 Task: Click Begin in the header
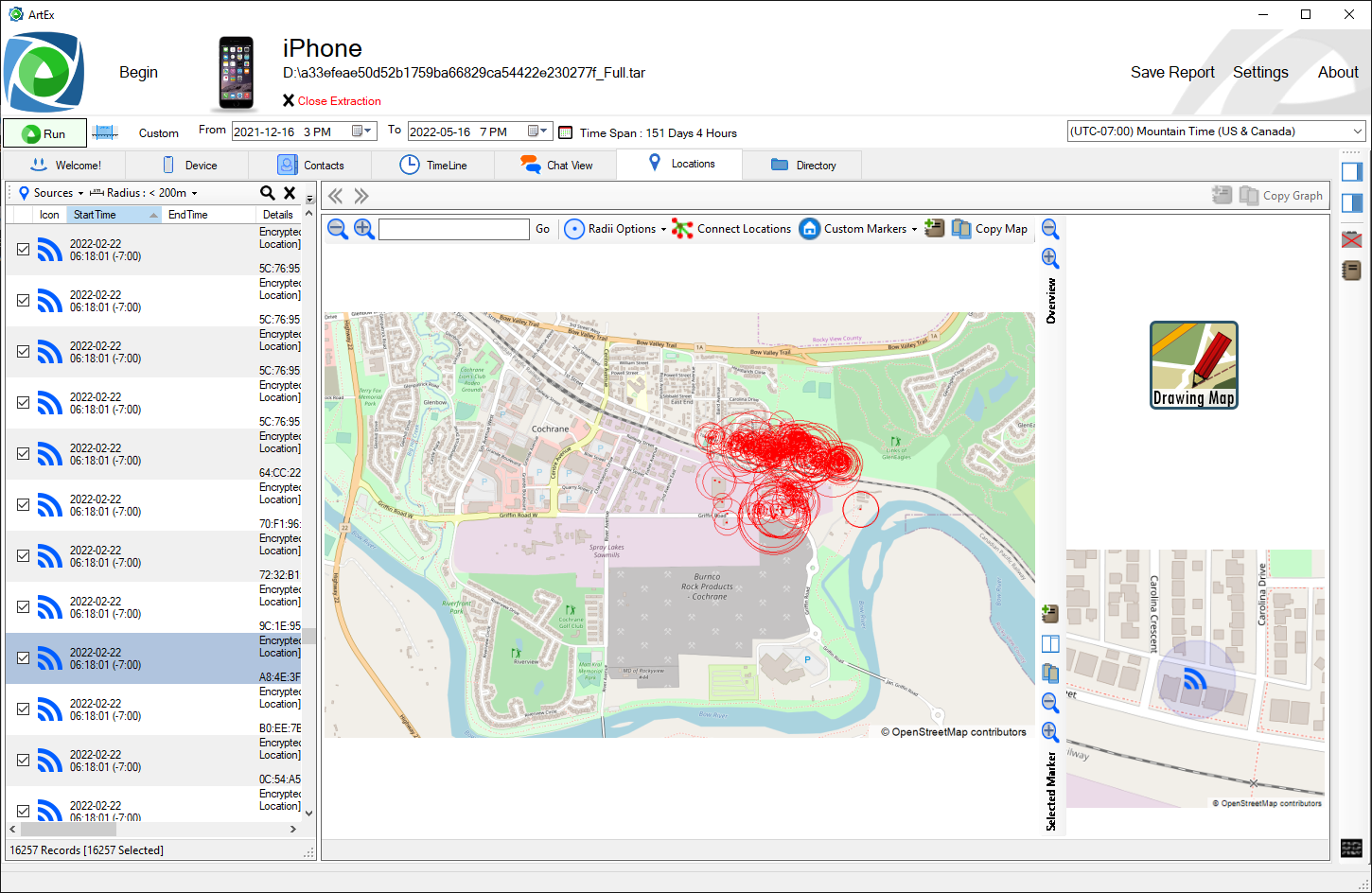coord(138,73)
